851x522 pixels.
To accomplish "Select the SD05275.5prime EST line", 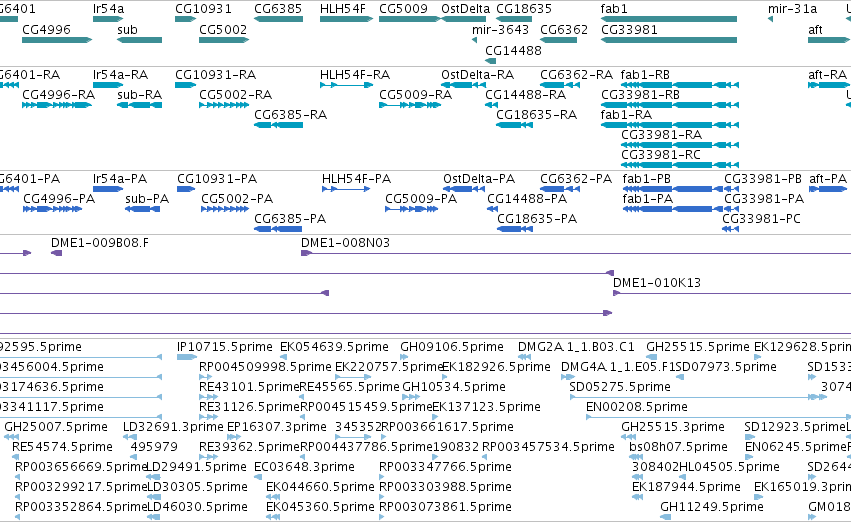I will pyautogui.click(x=698, y=397).
